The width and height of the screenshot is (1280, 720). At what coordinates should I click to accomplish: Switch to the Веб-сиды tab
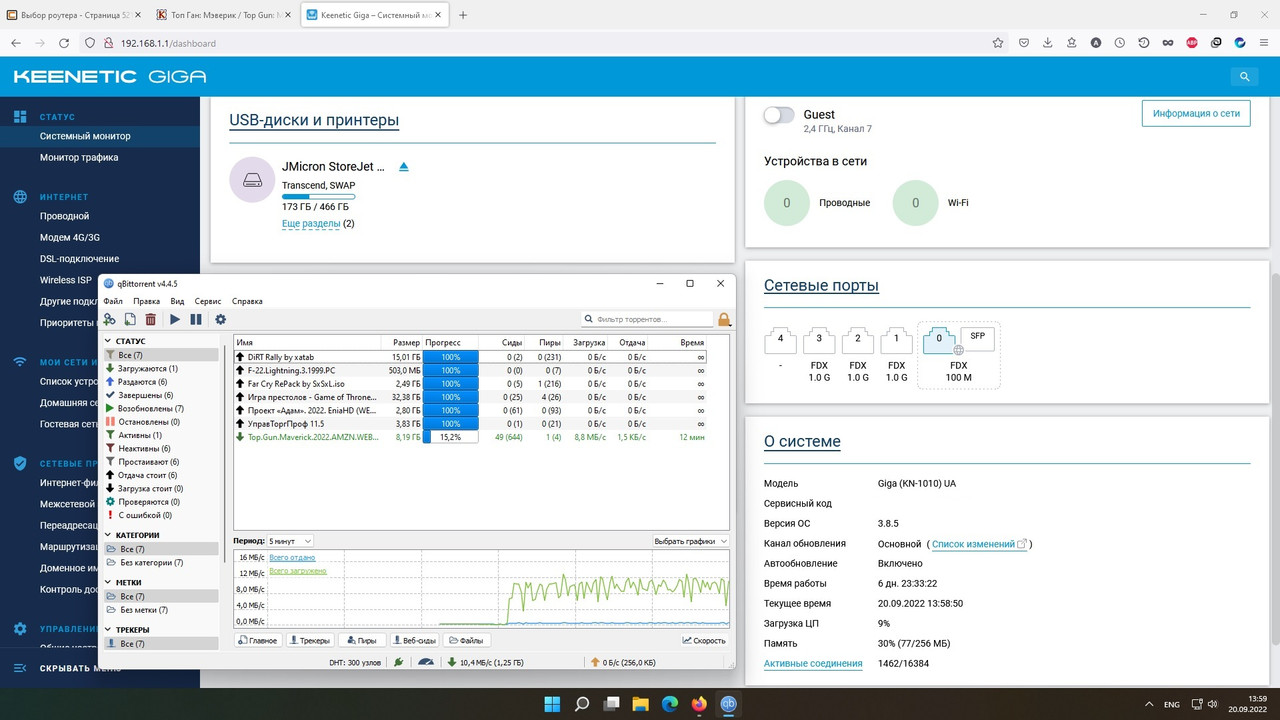(x=414, y=640)
